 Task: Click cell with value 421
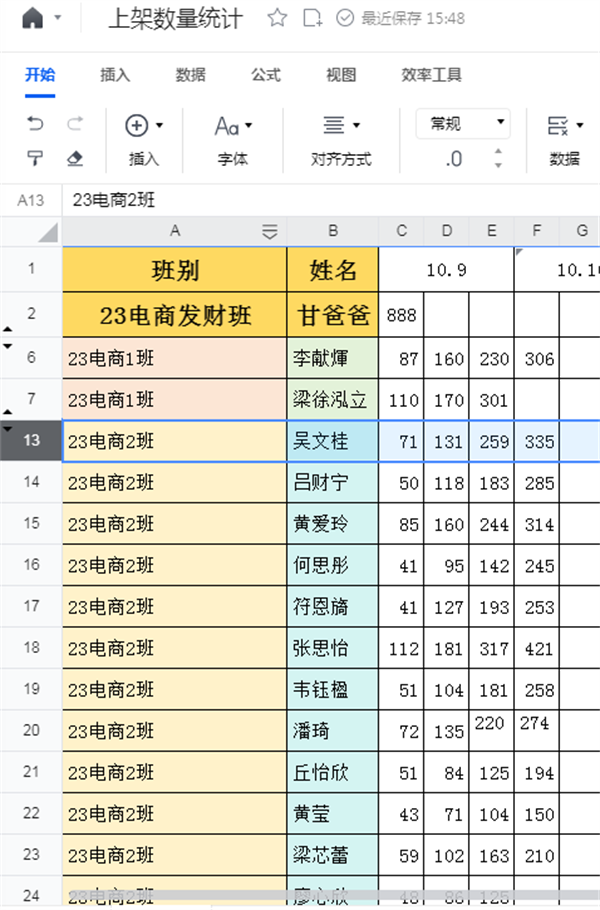point(537,648)
